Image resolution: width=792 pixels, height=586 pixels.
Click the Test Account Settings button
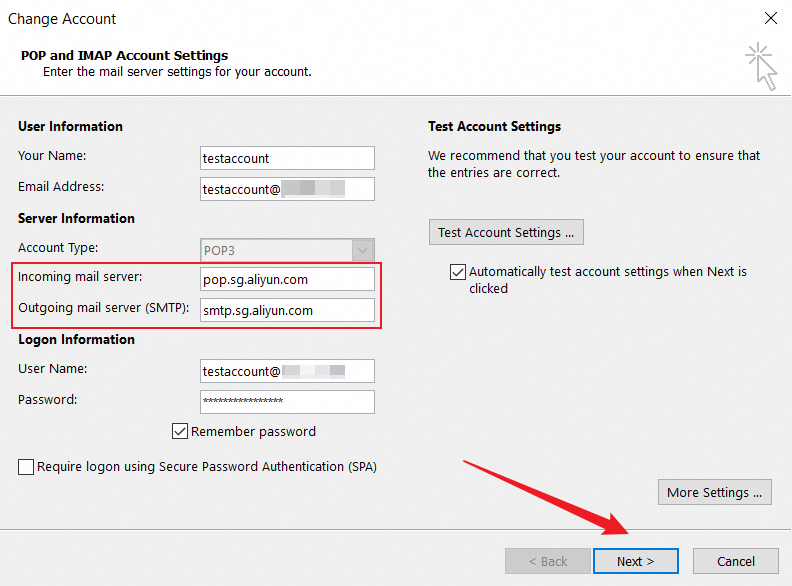(x=506, y=232)
